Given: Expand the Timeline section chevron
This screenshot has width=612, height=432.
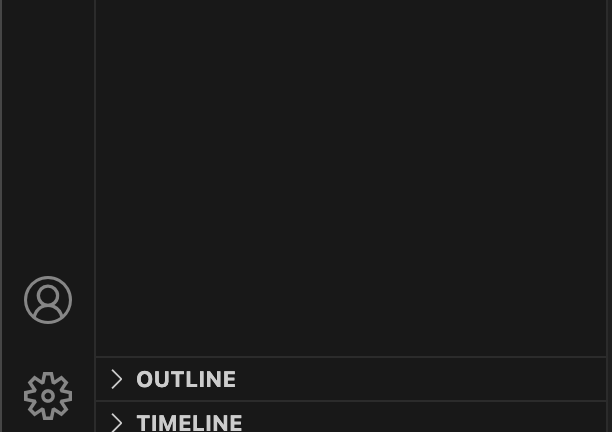Looking at the screenshot, I should [x=117, y=422].
